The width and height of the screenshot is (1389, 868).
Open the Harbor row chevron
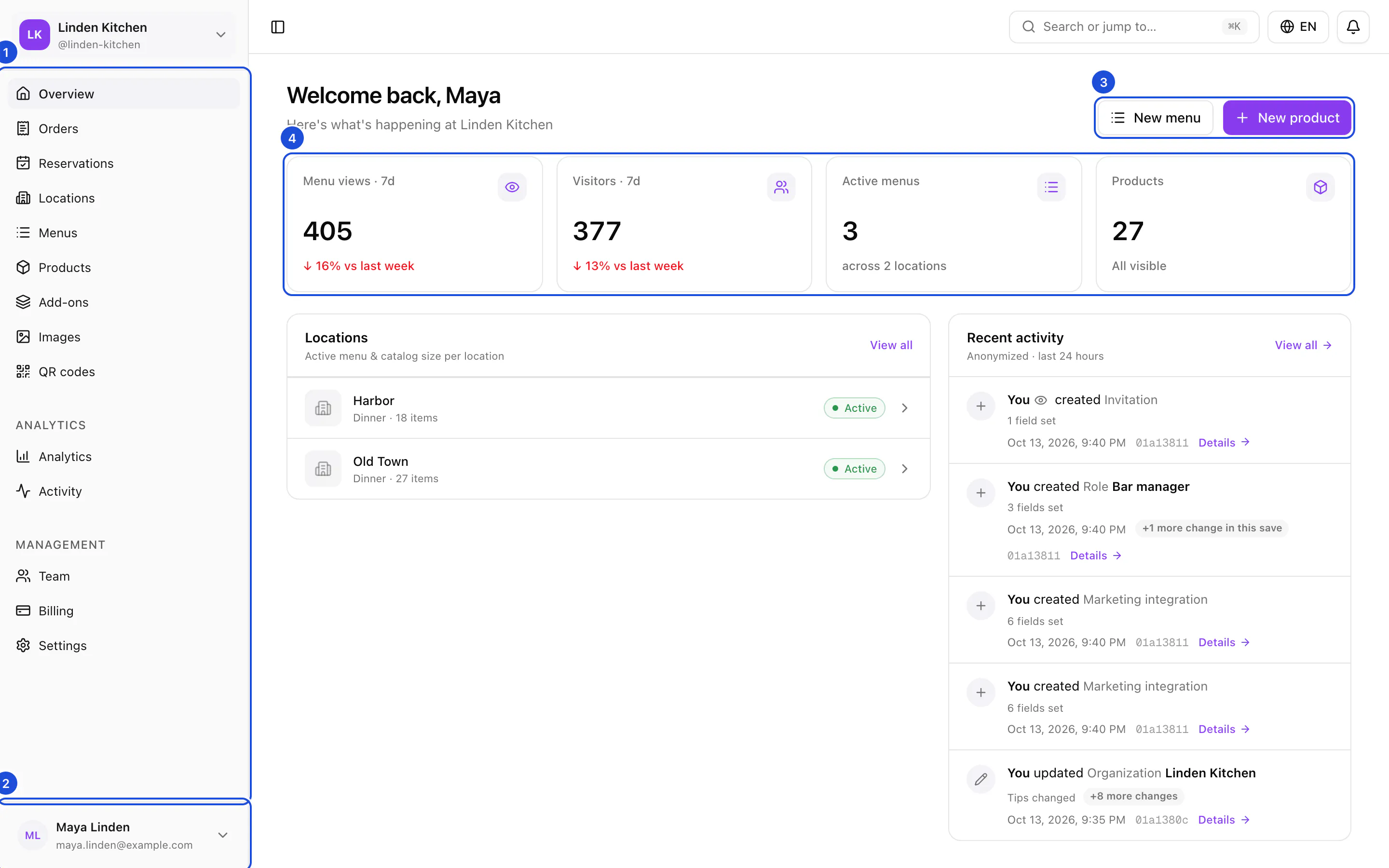[x=905, y=408]
